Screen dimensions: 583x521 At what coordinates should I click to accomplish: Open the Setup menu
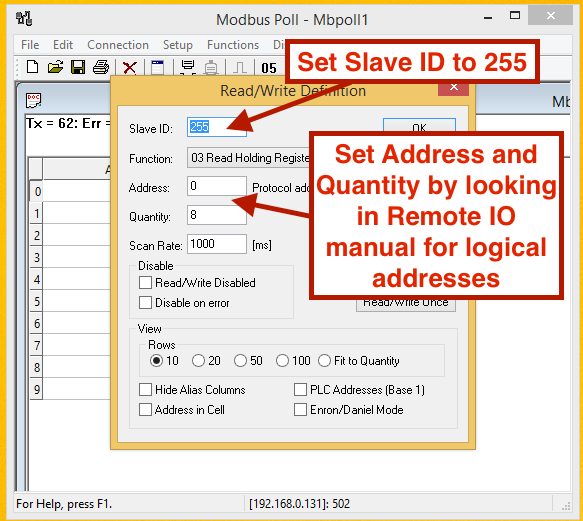pyautogui.click(x=178, y=45)
